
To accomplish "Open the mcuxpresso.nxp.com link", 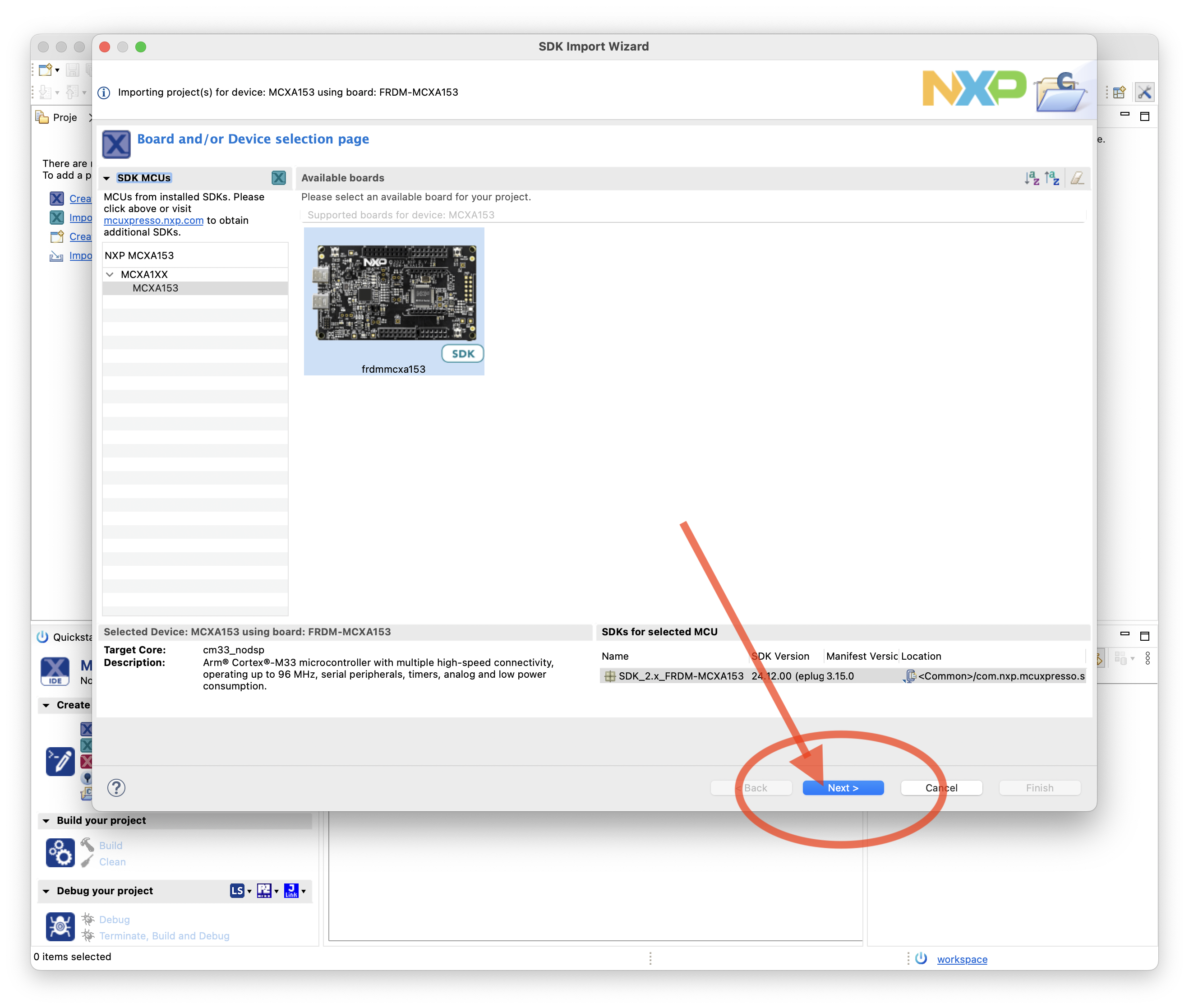I will tap(154, 220).
